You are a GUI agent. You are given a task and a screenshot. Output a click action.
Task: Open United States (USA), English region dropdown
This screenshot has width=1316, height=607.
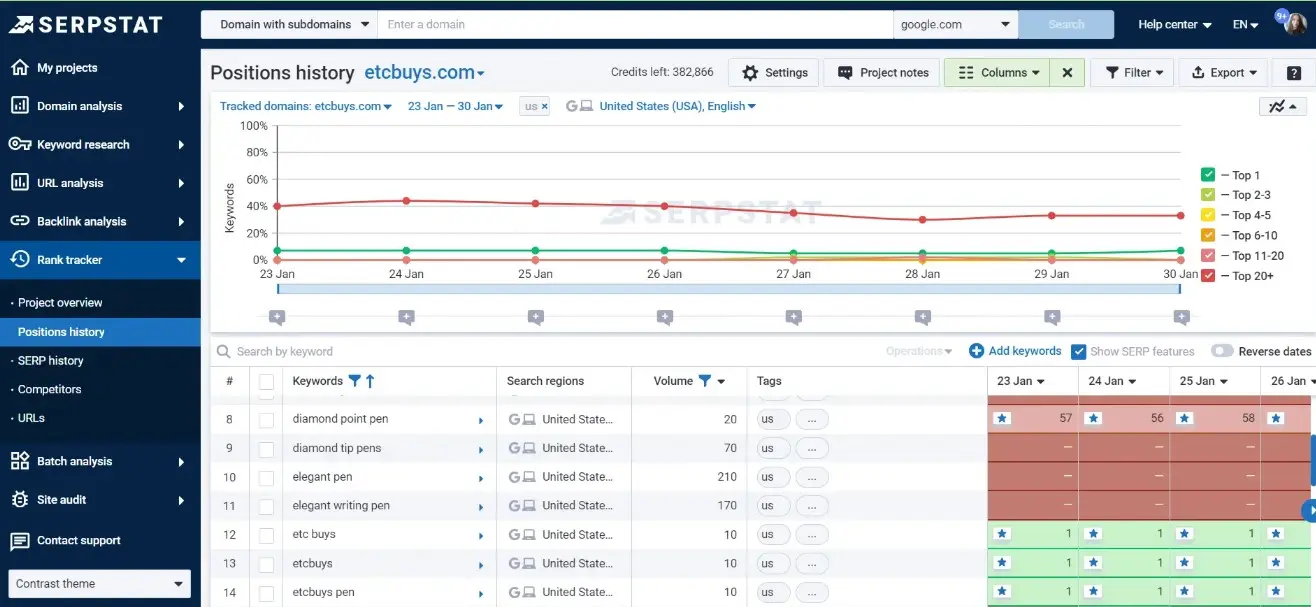tap(677, 106)
